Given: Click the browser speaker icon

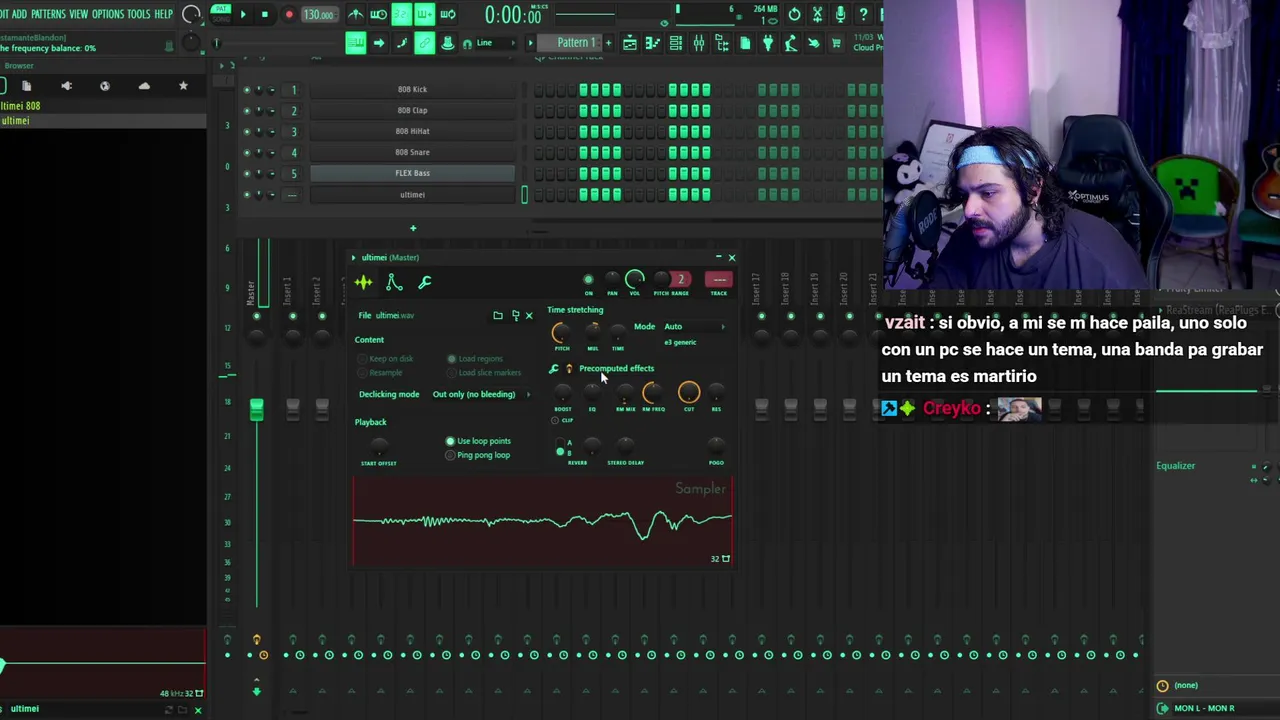Looking at the screenshot, I should (x=66, y=86).
